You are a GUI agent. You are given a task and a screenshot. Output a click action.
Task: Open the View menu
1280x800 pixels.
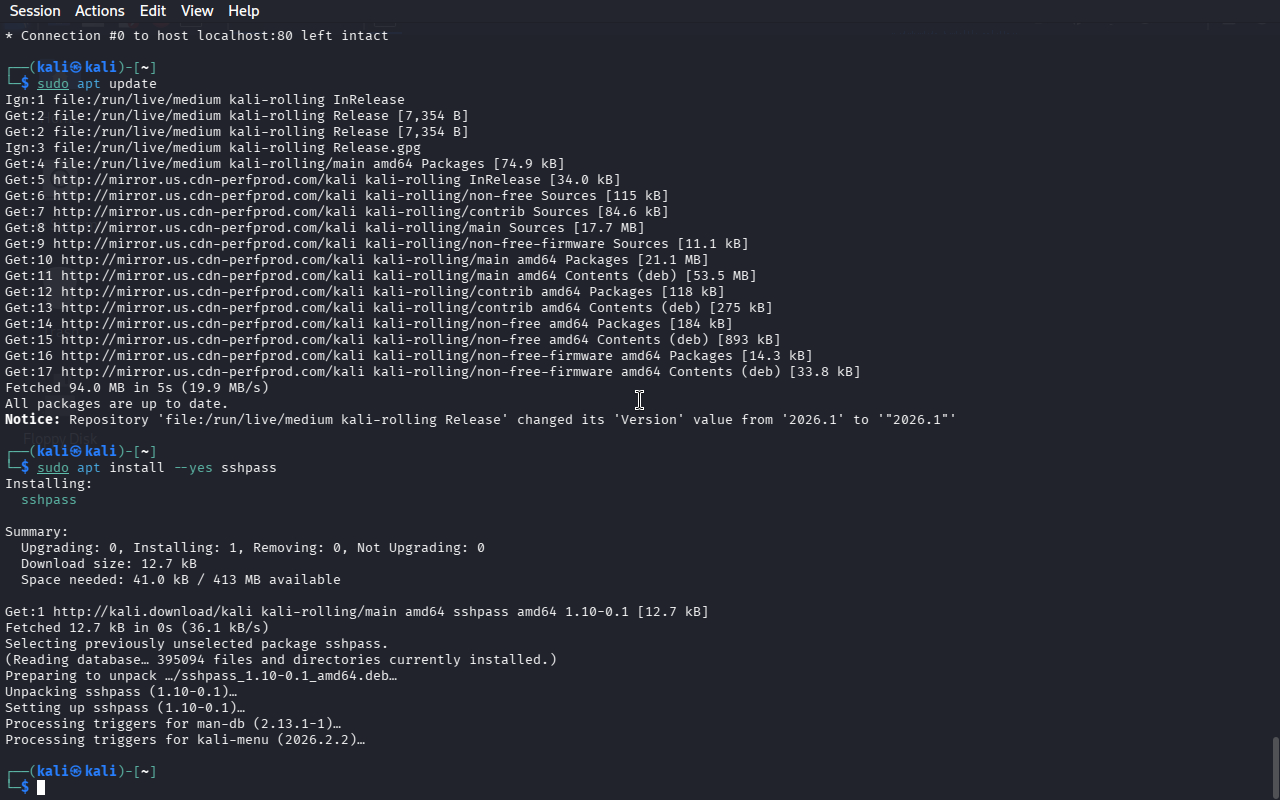(x=197, y=11)
